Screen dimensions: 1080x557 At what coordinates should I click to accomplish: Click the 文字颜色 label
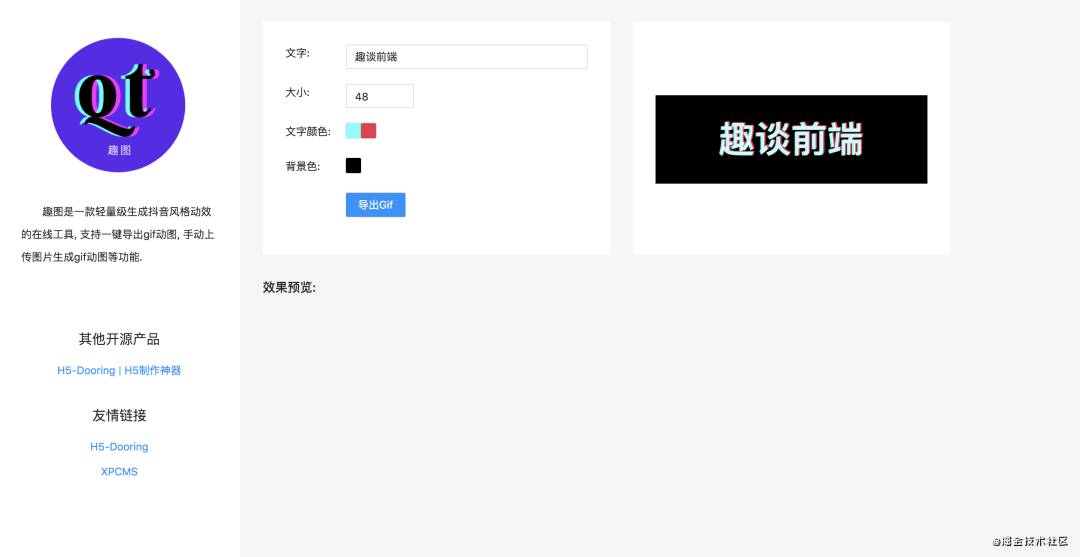click(x=308, y=132)
